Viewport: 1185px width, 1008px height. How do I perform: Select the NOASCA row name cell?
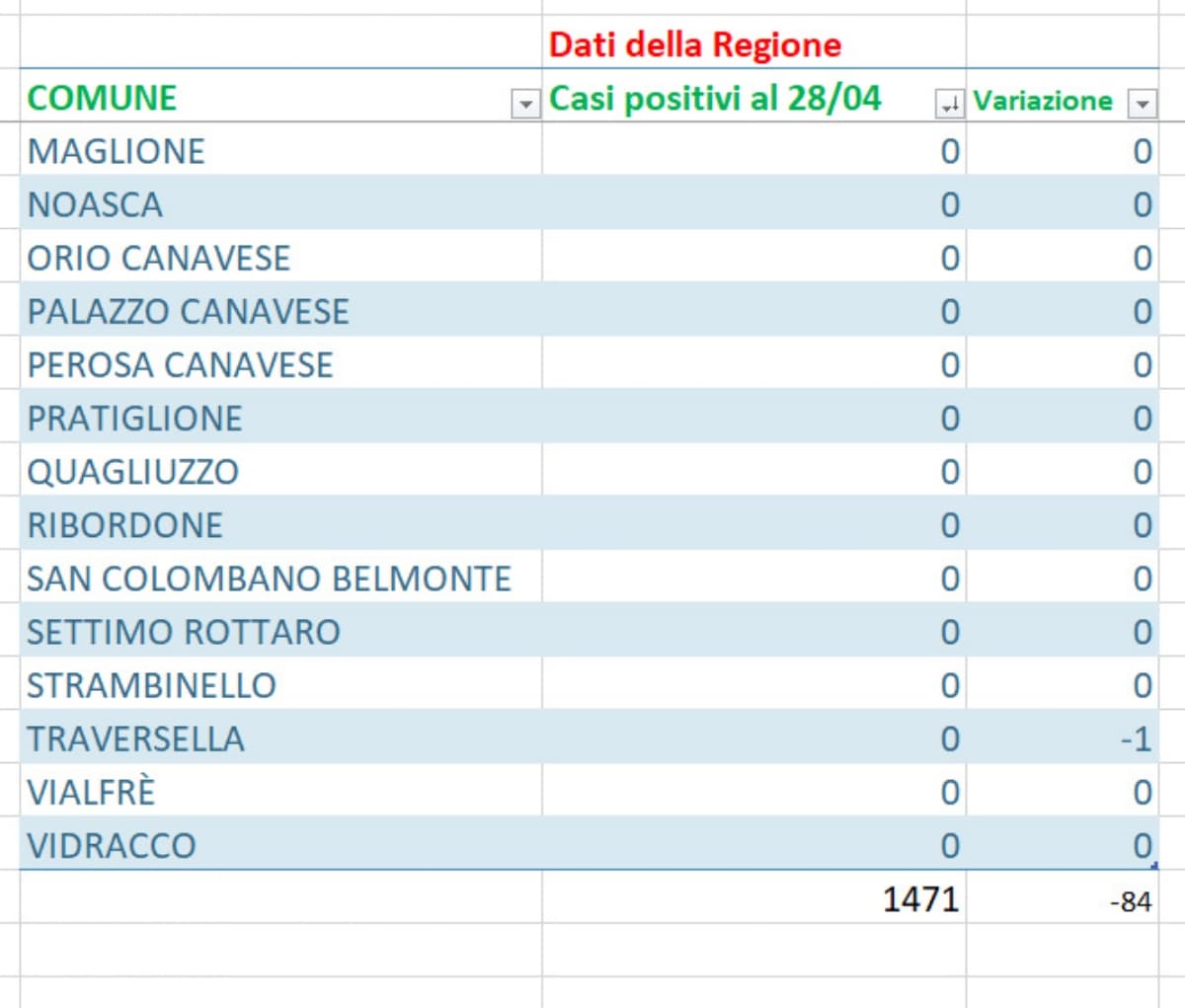(x=95, y=204)
